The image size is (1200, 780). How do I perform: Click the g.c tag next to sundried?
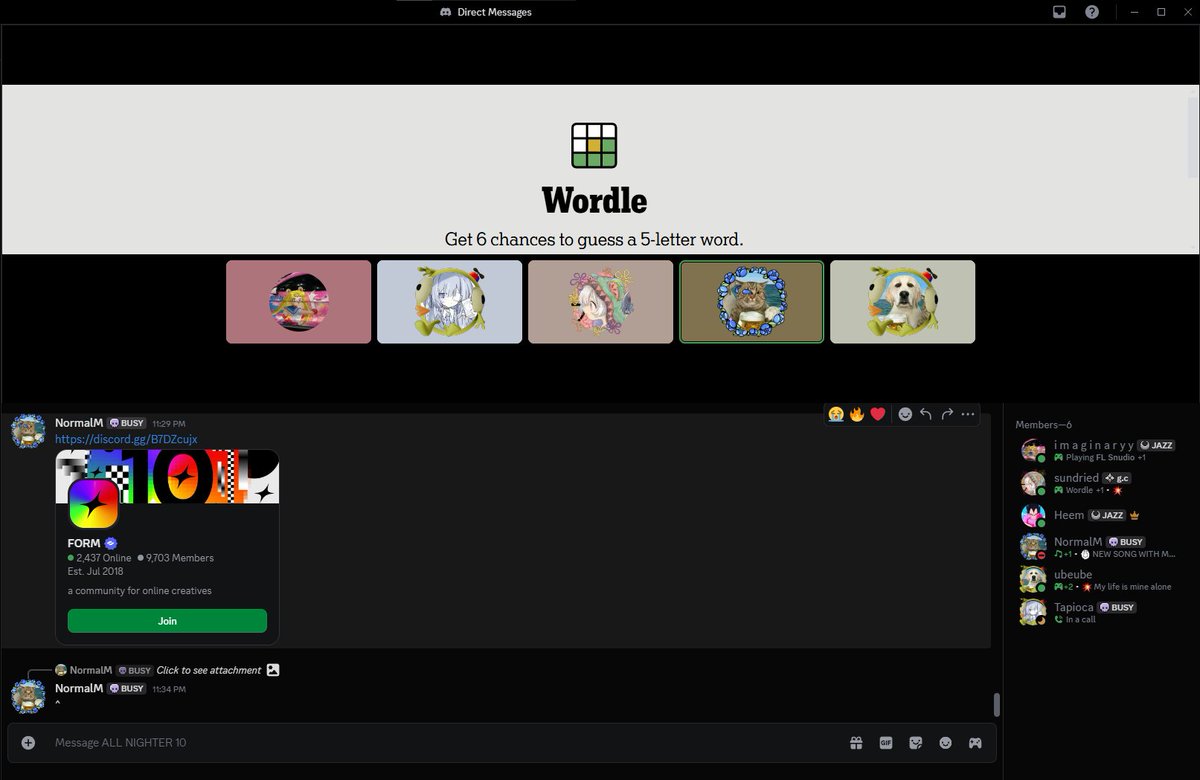coord(1116,478)
